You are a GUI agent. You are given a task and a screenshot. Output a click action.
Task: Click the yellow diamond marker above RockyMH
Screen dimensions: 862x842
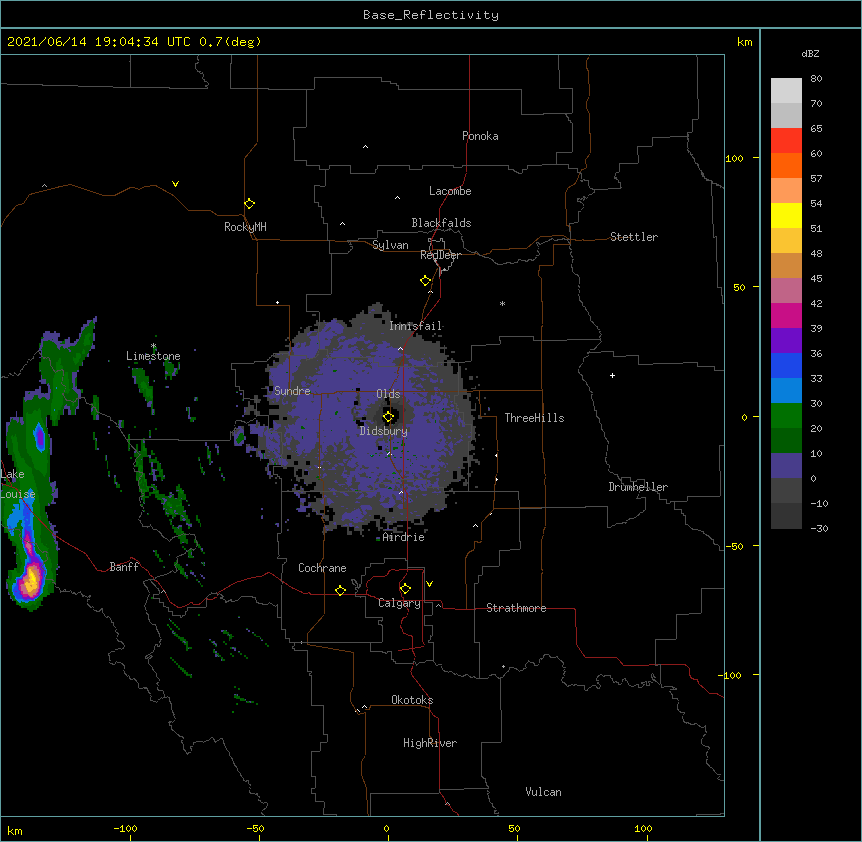coord(249,204)
